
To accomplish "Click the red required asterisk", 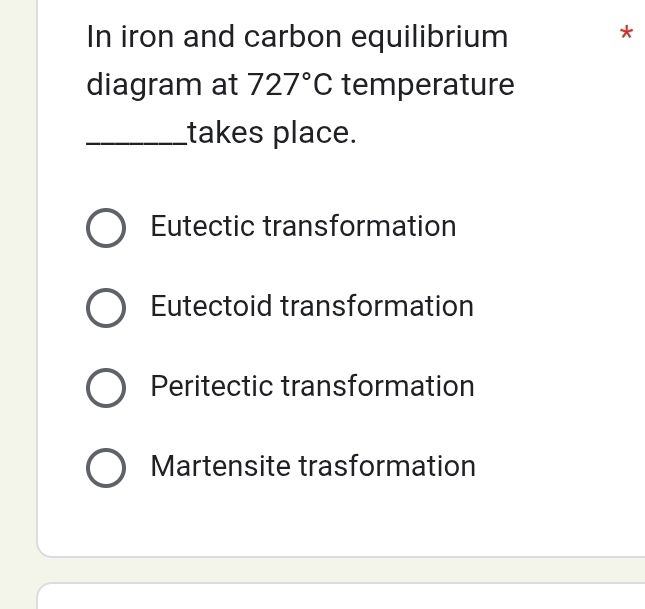I will pyautogui.click(x=626, y=34).
